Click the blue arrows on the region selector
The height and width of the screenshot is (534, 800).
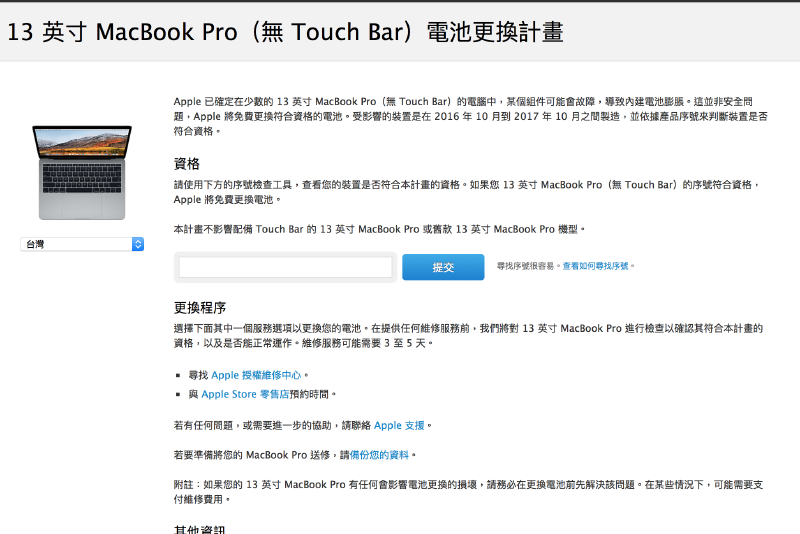137,244
